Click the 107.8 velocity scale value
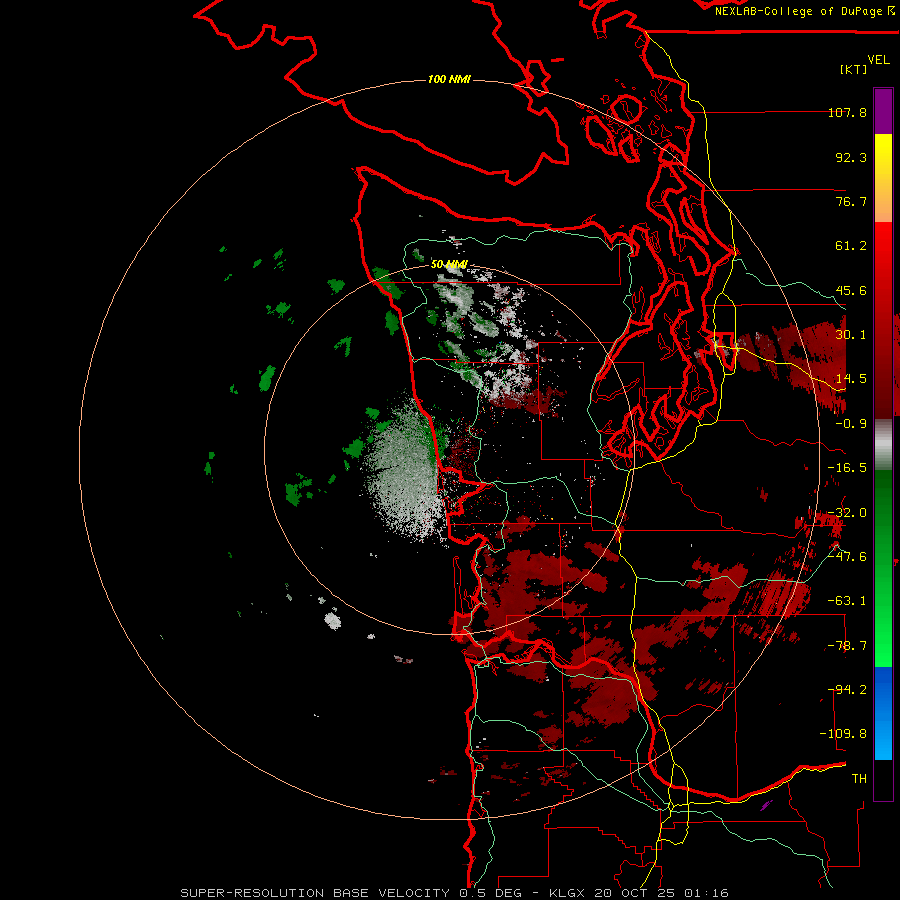The height and width of the screenshot is (900, 900). [847, 112]
